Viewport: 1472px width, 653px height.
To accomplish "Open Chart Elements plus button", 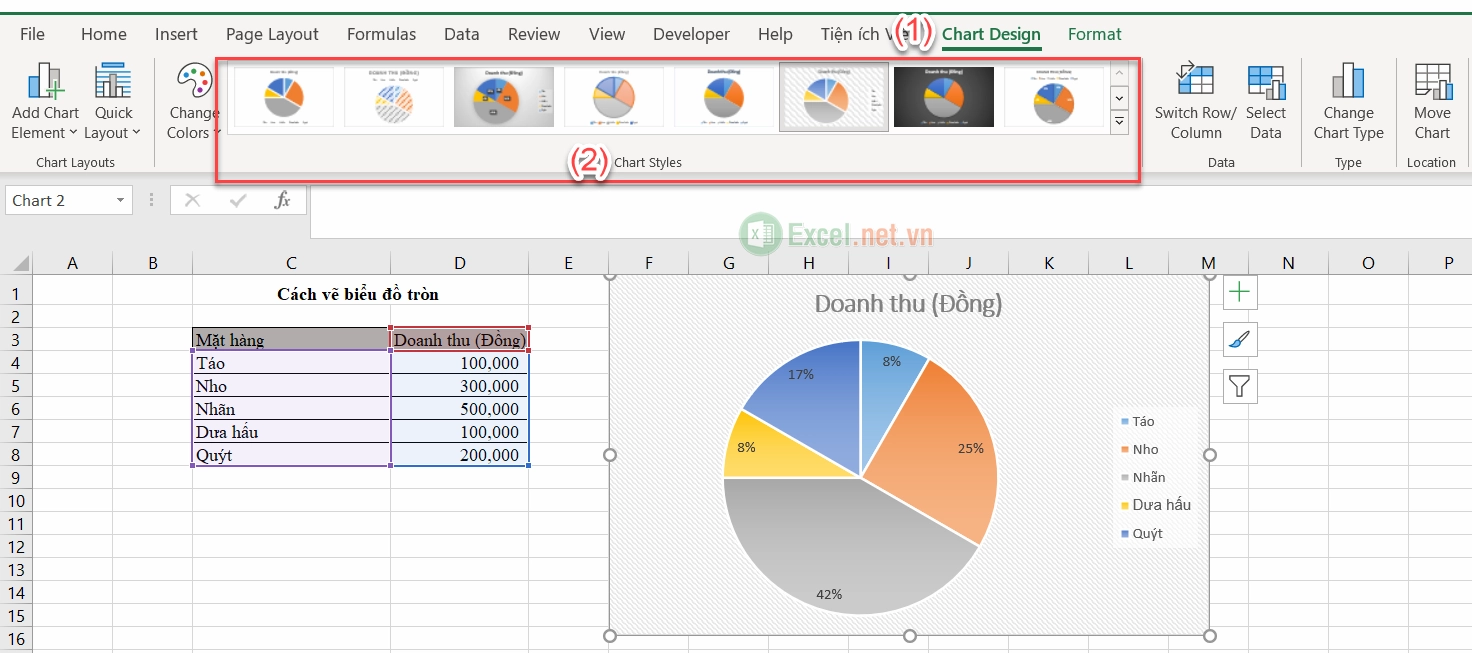I will [1240, 292].
